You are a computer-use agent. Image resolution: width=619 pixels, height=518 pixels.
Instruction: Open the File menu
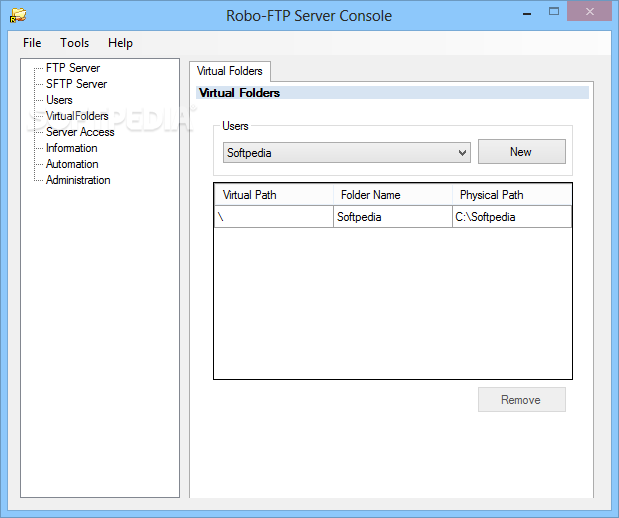pos(32,43)
